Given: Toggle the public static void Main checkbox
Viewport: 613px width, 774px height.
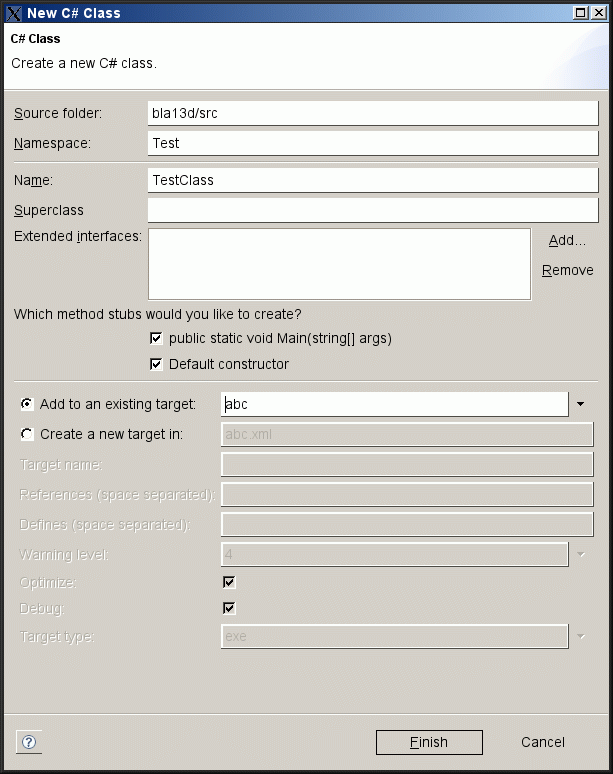Looking at the screenshot, I should [x=156, y=338].
